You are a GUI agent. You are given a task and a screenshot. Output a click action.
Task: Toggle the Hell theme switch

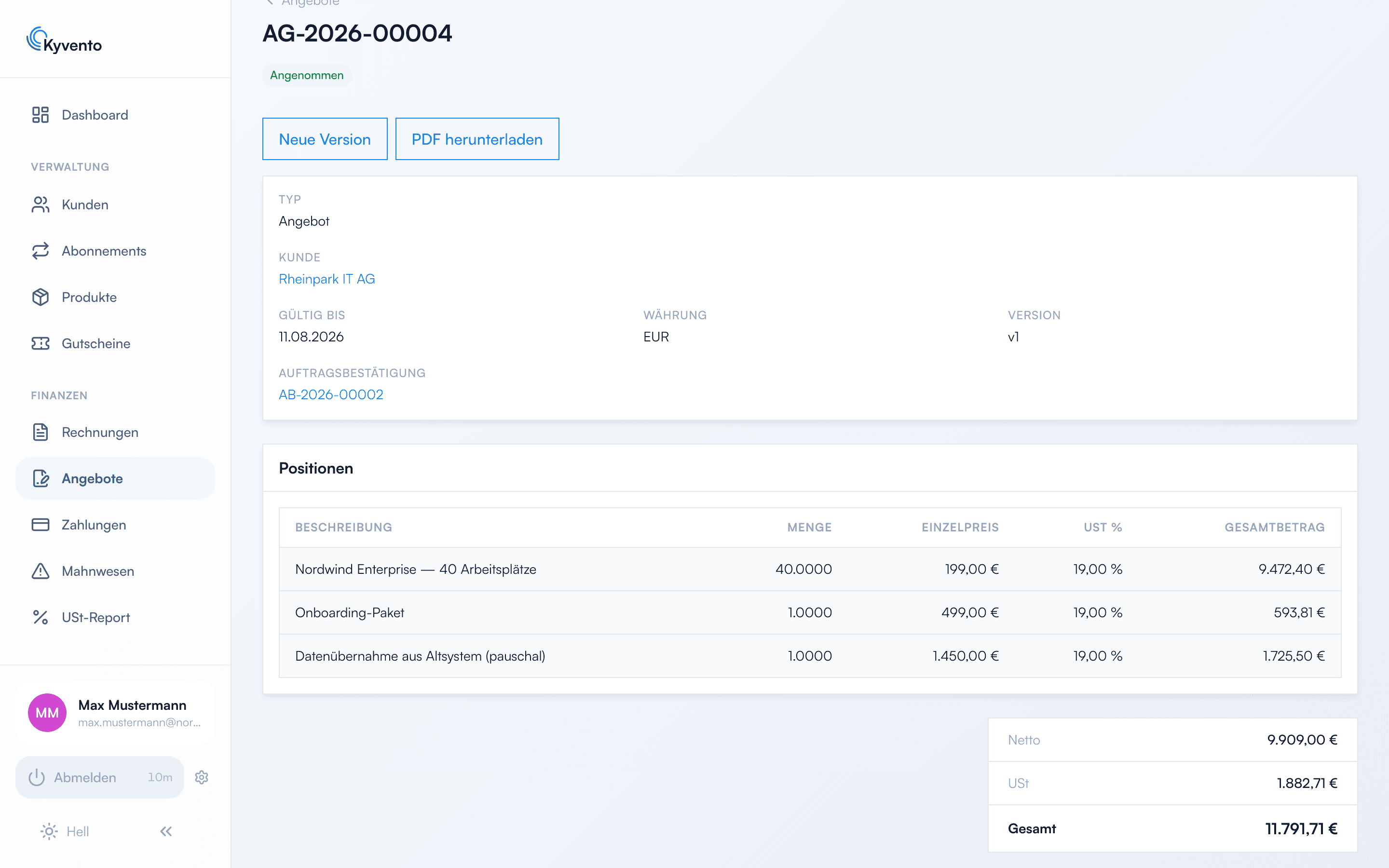point(65,831)
